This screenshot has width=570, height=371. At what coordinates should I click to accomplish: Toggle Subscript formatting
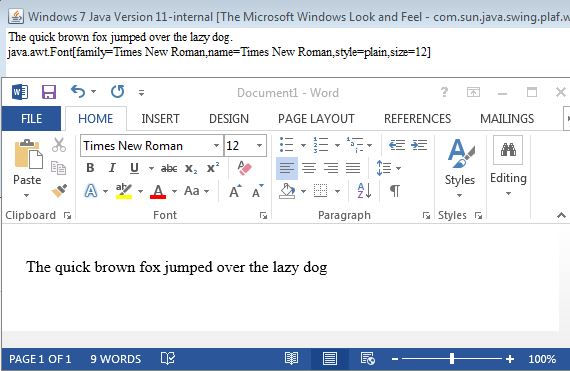tap(191, 168)
